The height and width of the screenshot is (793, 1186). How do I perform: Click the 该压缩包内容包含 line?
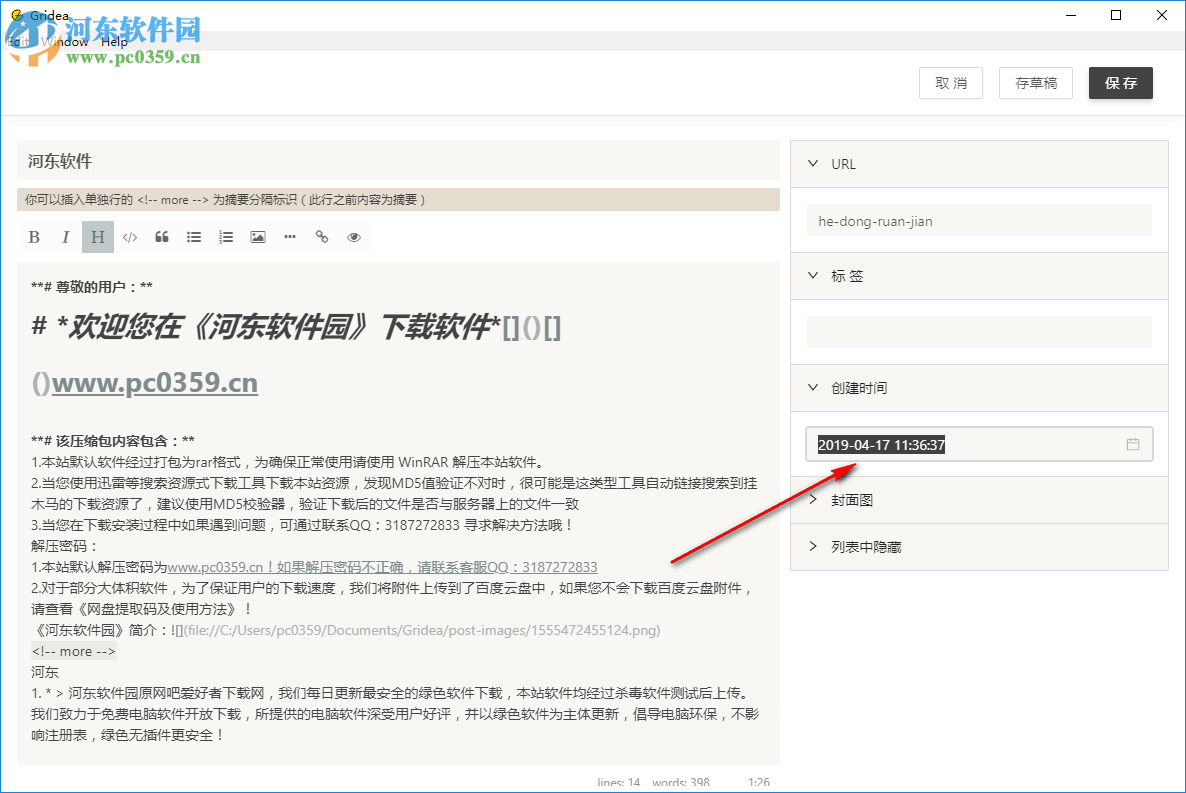pos(113,441)
